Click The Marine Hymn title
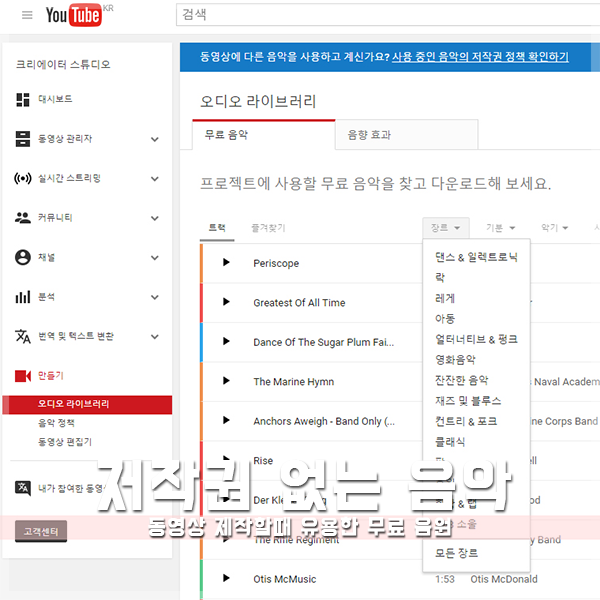 293,382
